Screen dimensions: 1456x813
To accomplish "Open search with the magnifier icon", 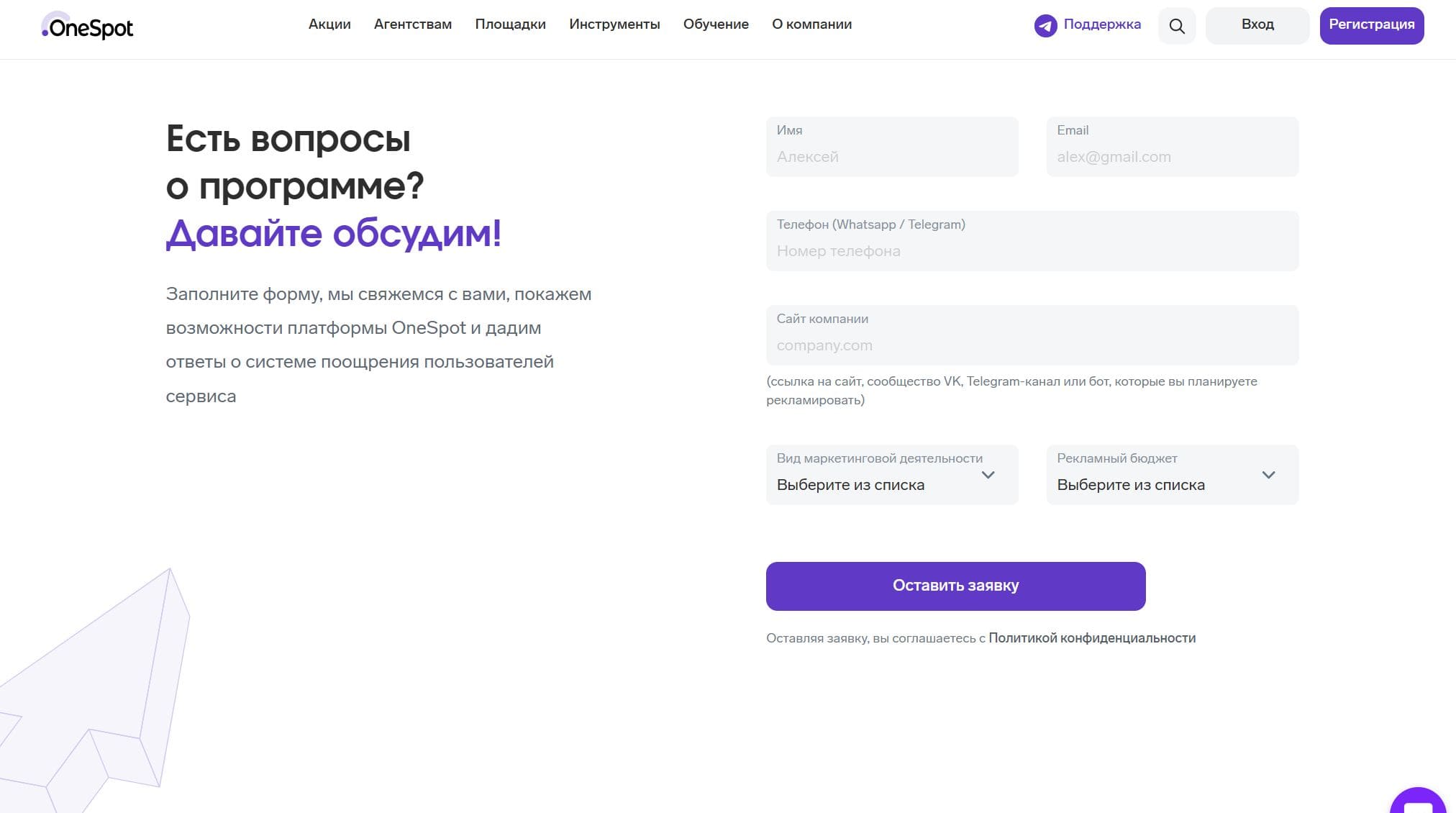I will [1176, 26].
